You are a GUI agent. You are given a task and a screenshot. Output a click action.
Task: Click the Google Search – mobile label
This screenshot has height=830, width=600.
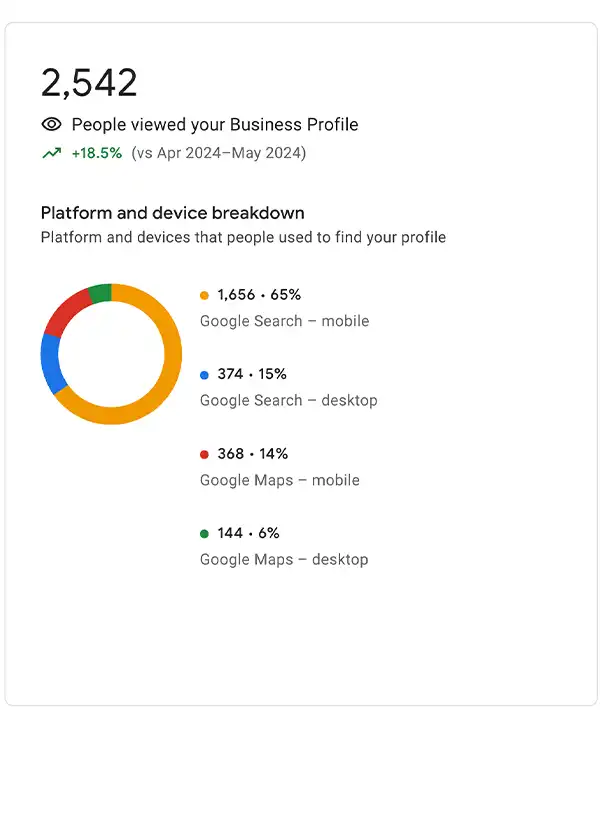click(284, 321)
